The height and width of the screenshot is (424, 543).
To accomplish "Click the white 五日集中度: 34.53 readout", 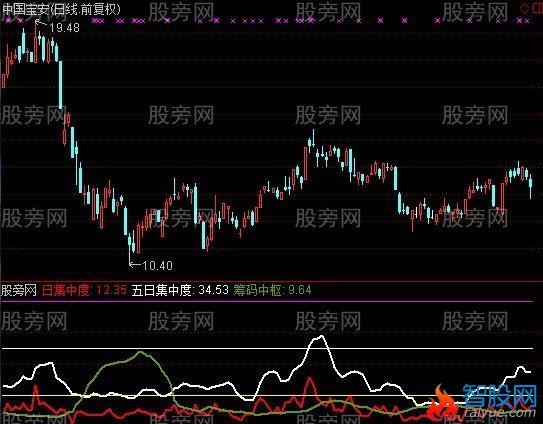I will (x=180, y=290).
